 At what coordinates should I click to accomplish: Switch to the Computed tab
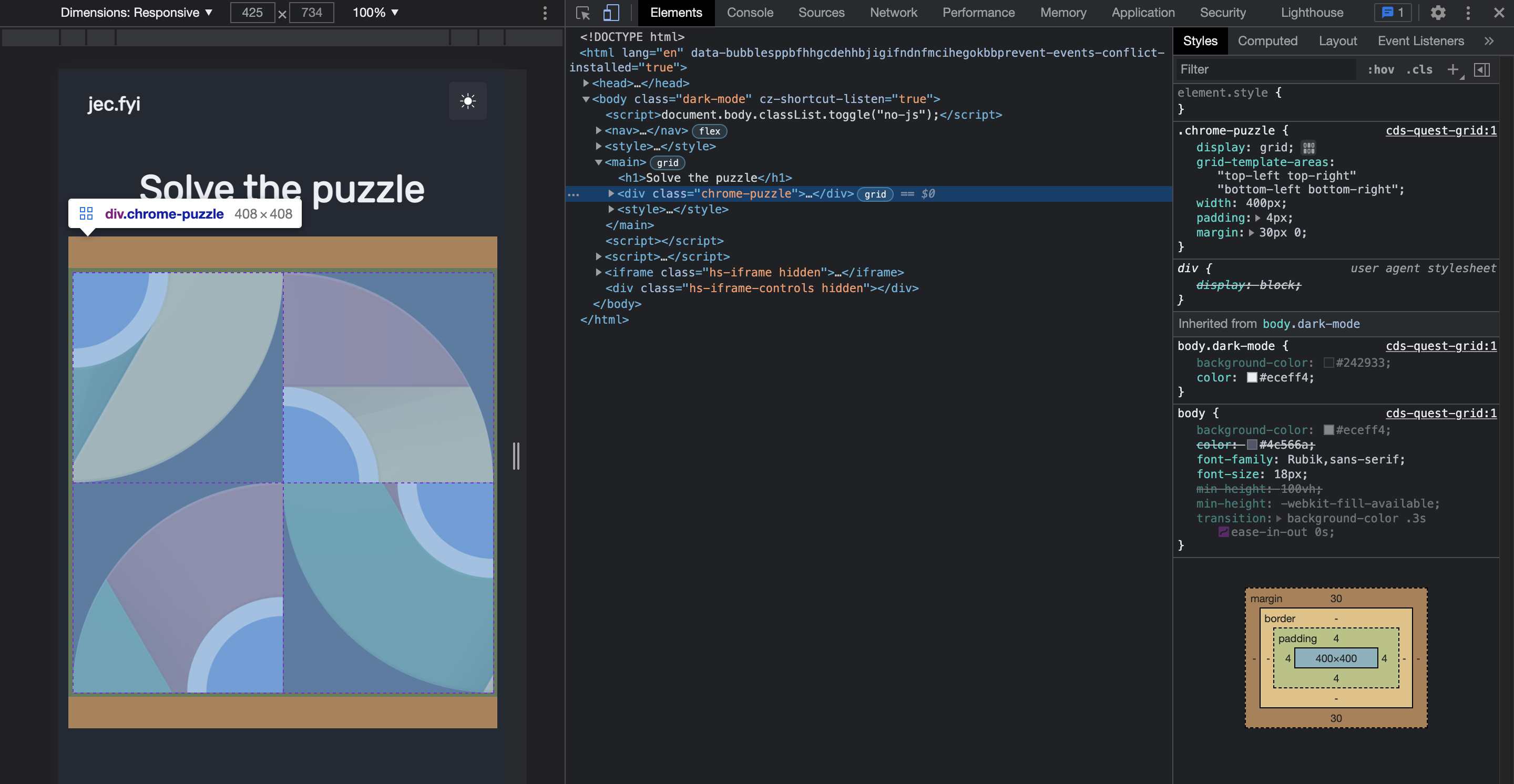1268,40
